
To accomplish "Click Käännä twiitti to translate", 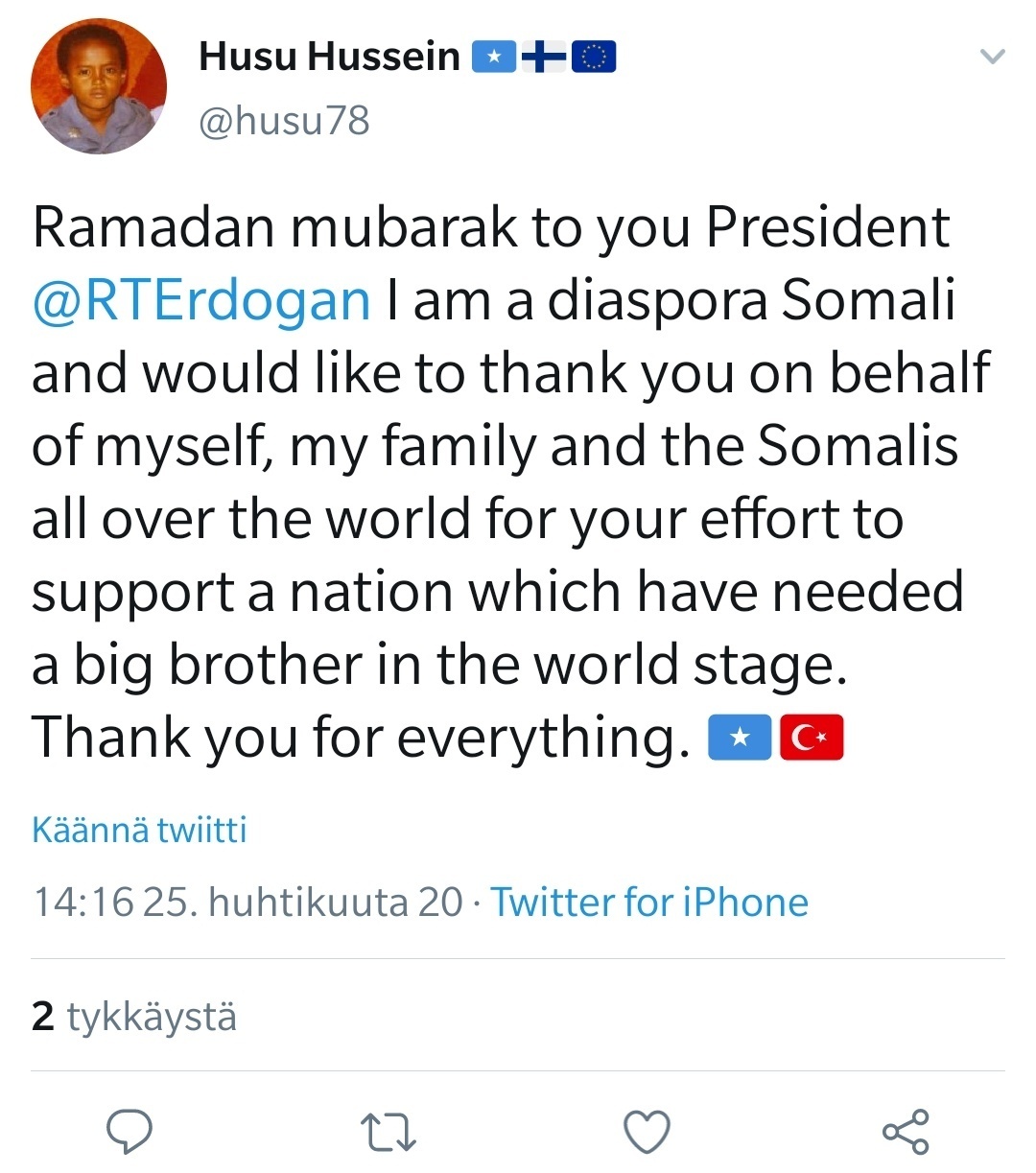I will [139, 830].
